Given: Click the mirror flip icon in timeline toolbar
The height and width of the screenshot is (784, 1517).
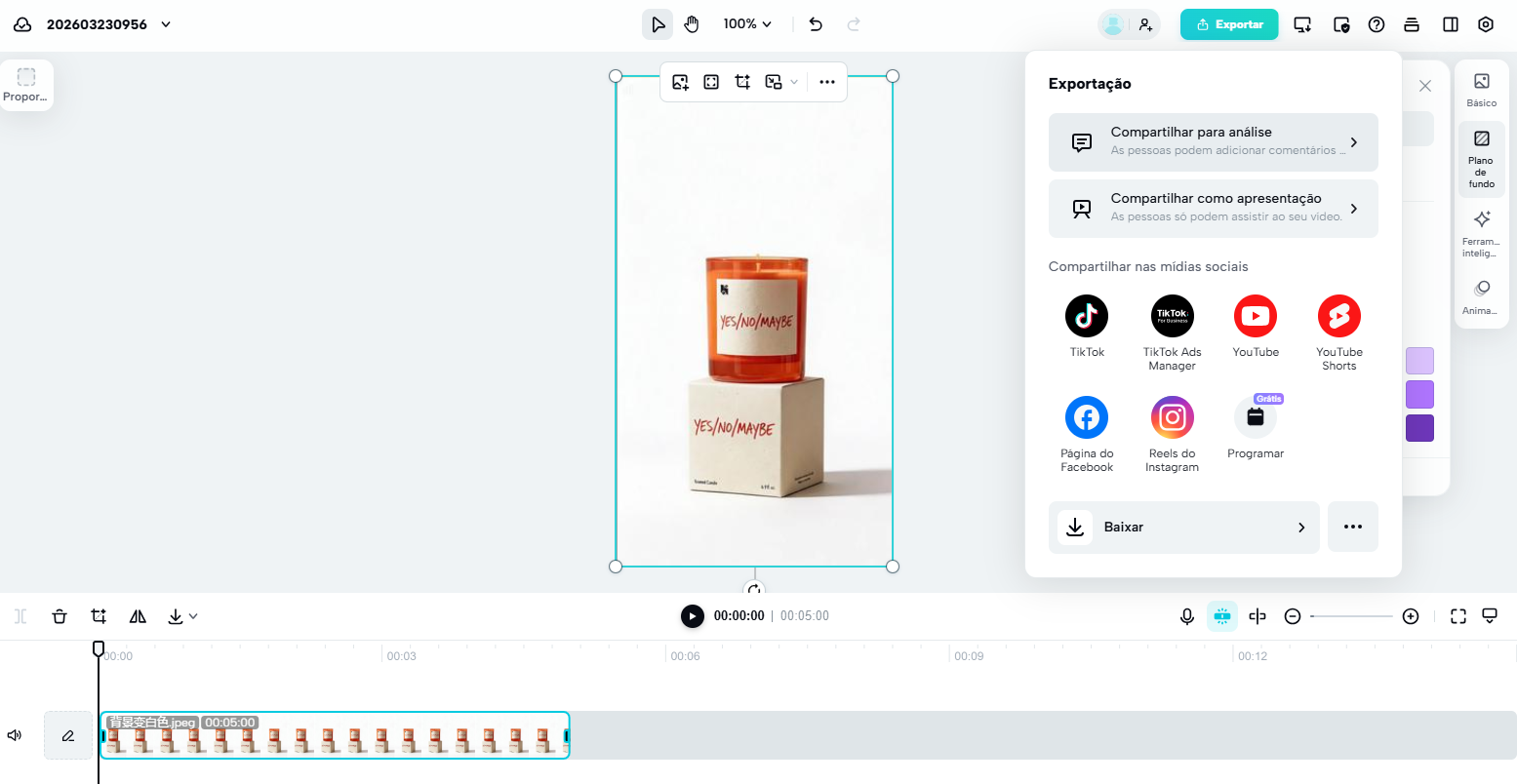Looking at the screenshot, I should click(x=138, y=616).
